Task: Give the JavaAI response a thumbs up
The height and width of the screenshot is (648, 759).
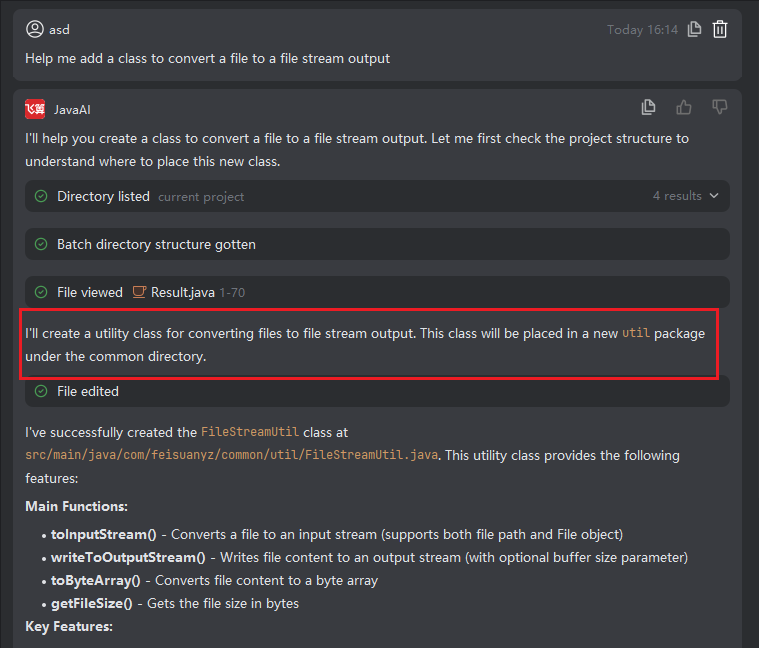Action: click(684, 107)
